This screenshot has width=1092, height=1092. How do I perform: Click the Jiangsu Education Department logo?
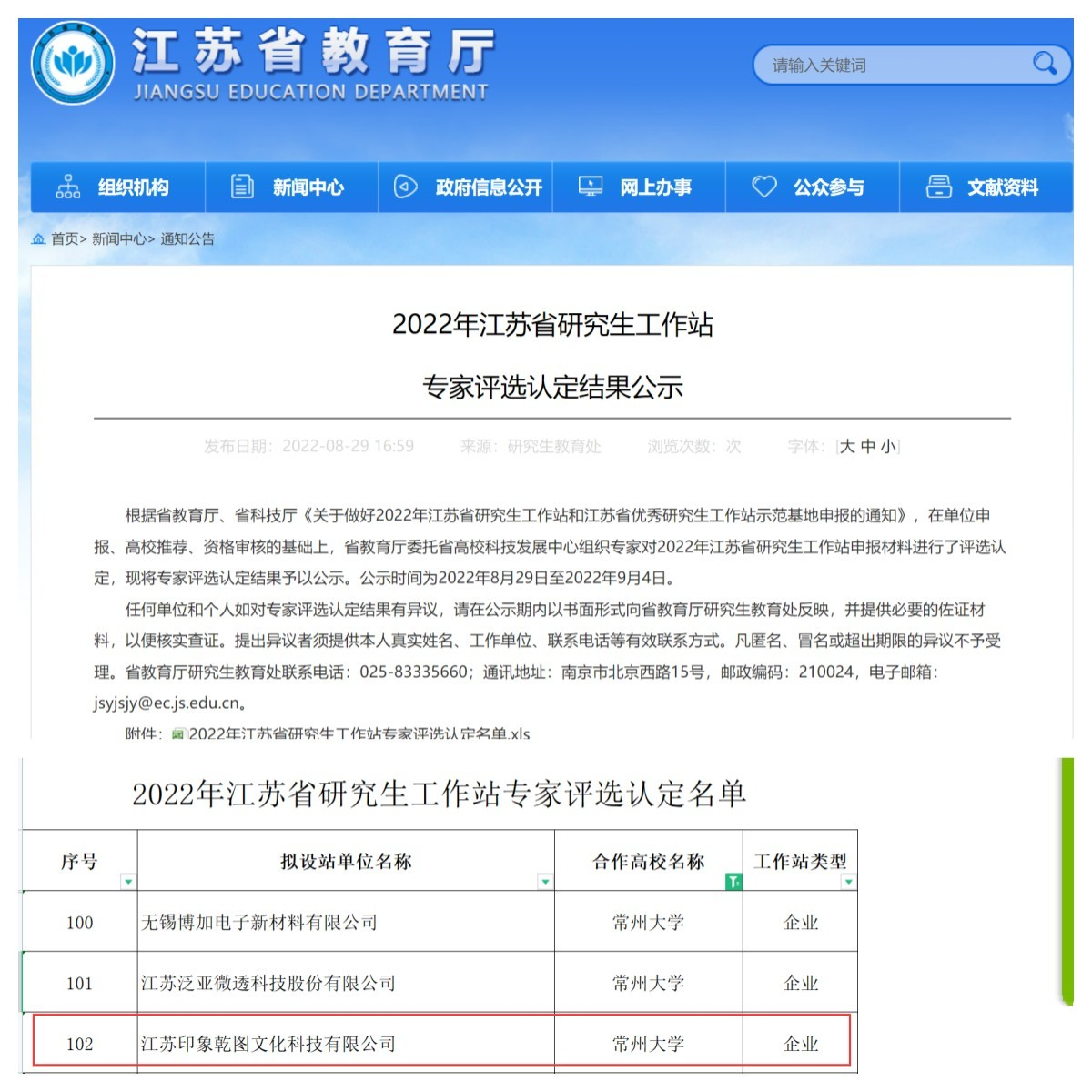click(73, 64)
